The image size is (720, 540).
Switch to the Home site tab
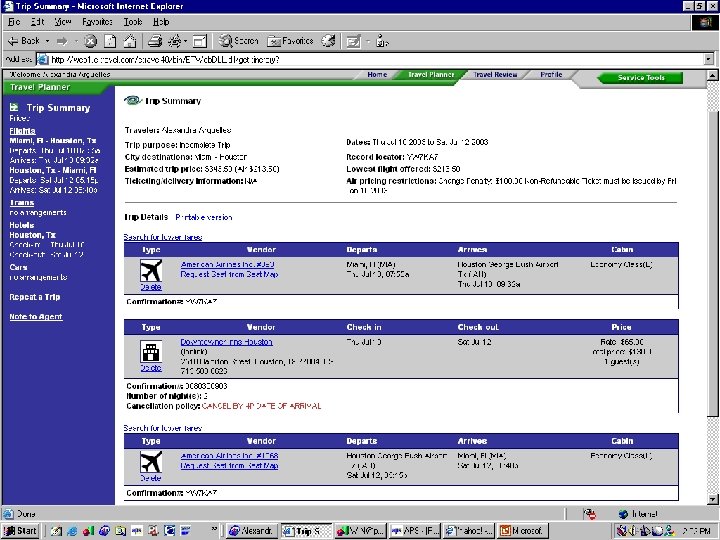(377, 74)
